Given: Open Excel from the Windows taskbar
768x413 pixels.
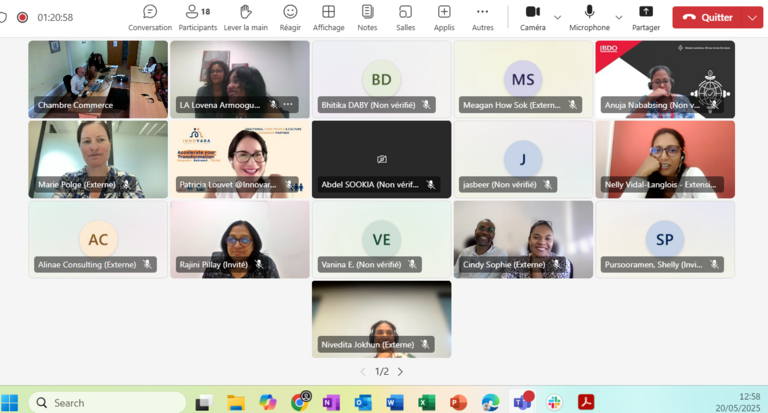Looking at the screenshot, I should pyautogui.click(x=426, y=402).
